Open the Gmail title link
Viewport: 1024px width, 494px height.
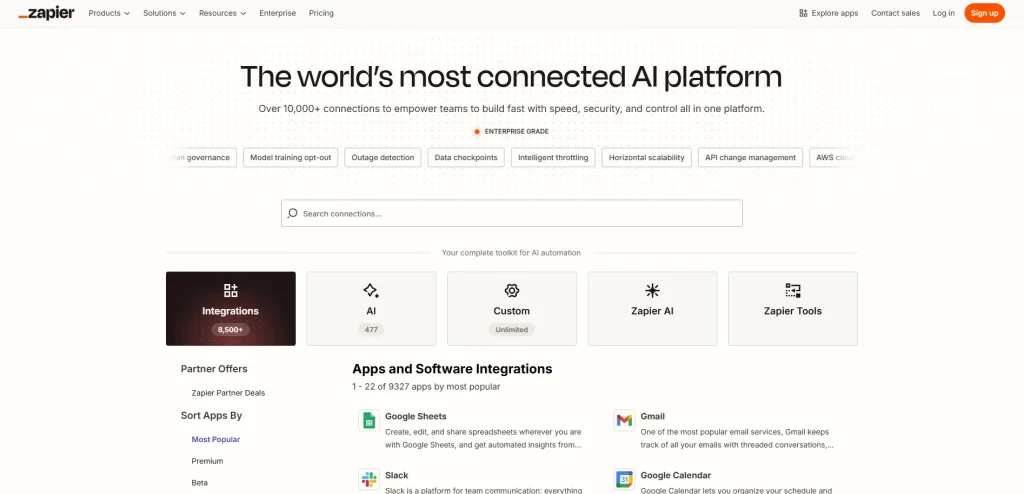tap(652, 416)
